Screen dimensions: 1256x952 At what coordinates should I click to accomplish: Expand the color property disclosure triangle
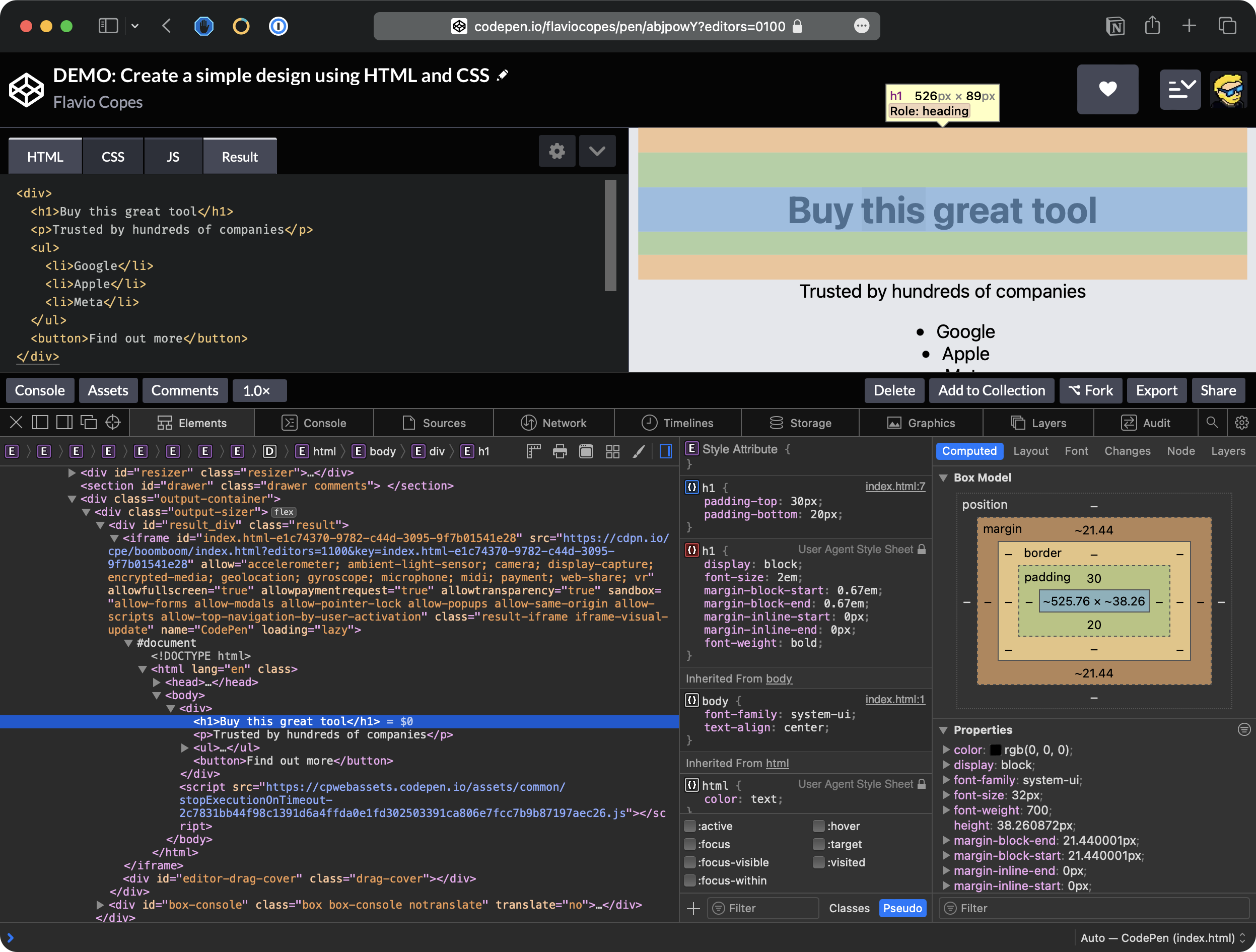(945, 750)
